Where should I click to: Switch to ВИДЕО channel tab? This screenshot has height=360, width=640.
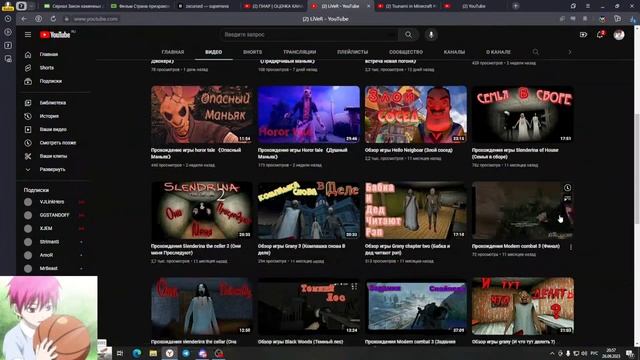click(213, 52)
